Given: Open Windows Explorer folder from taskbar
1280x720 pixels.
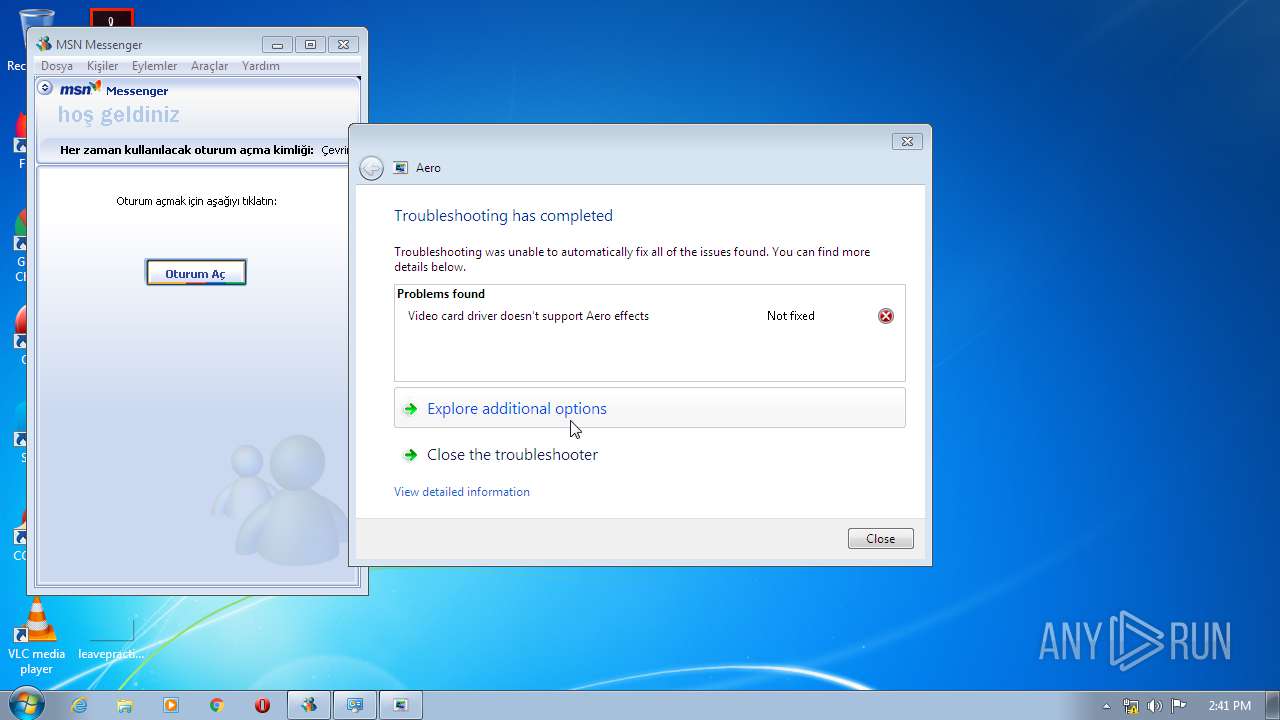Looking at the screenshot, I should (125, 705).
